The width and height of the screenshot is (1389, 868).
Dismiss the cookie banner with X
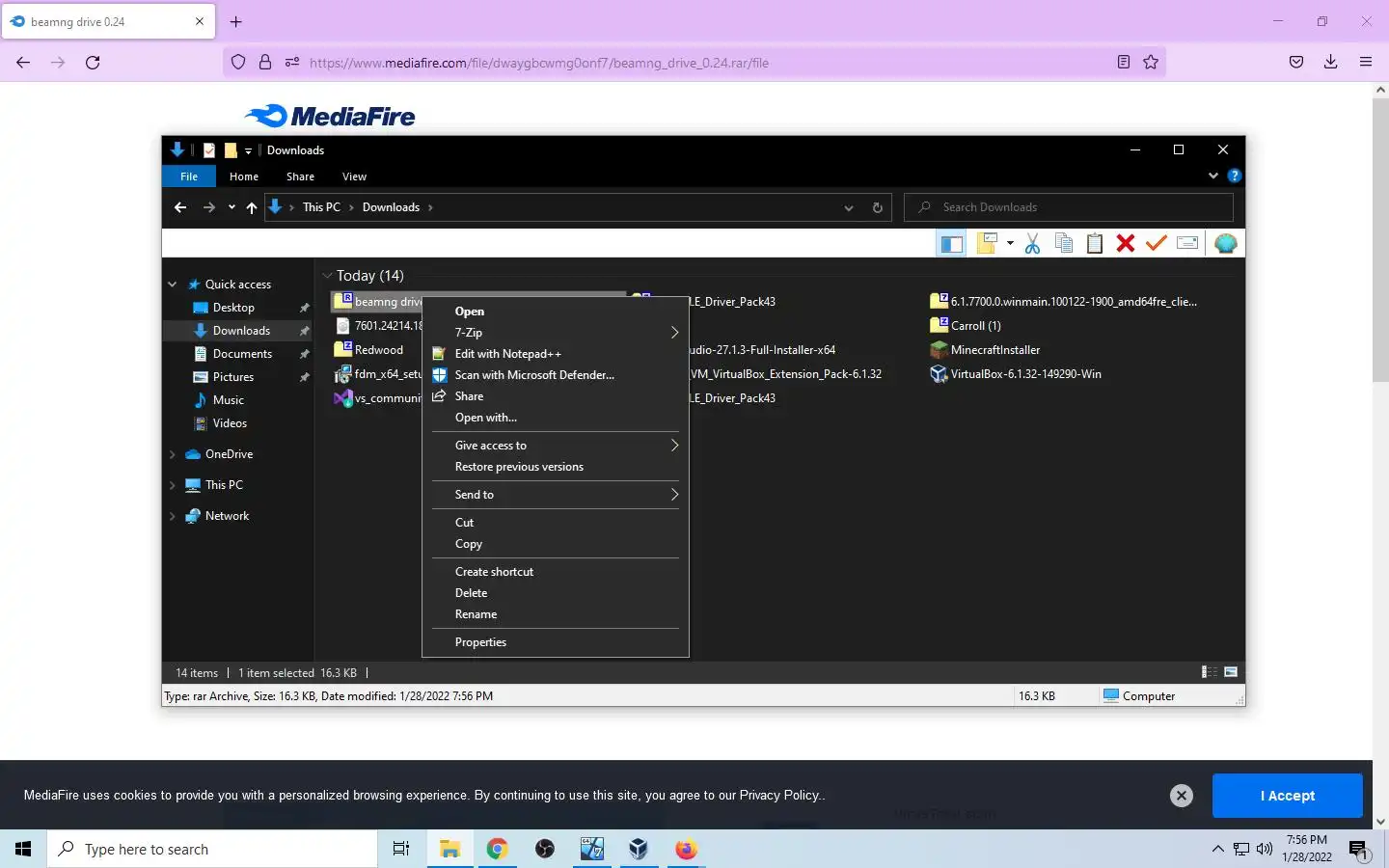click(x=1182, y=796)
